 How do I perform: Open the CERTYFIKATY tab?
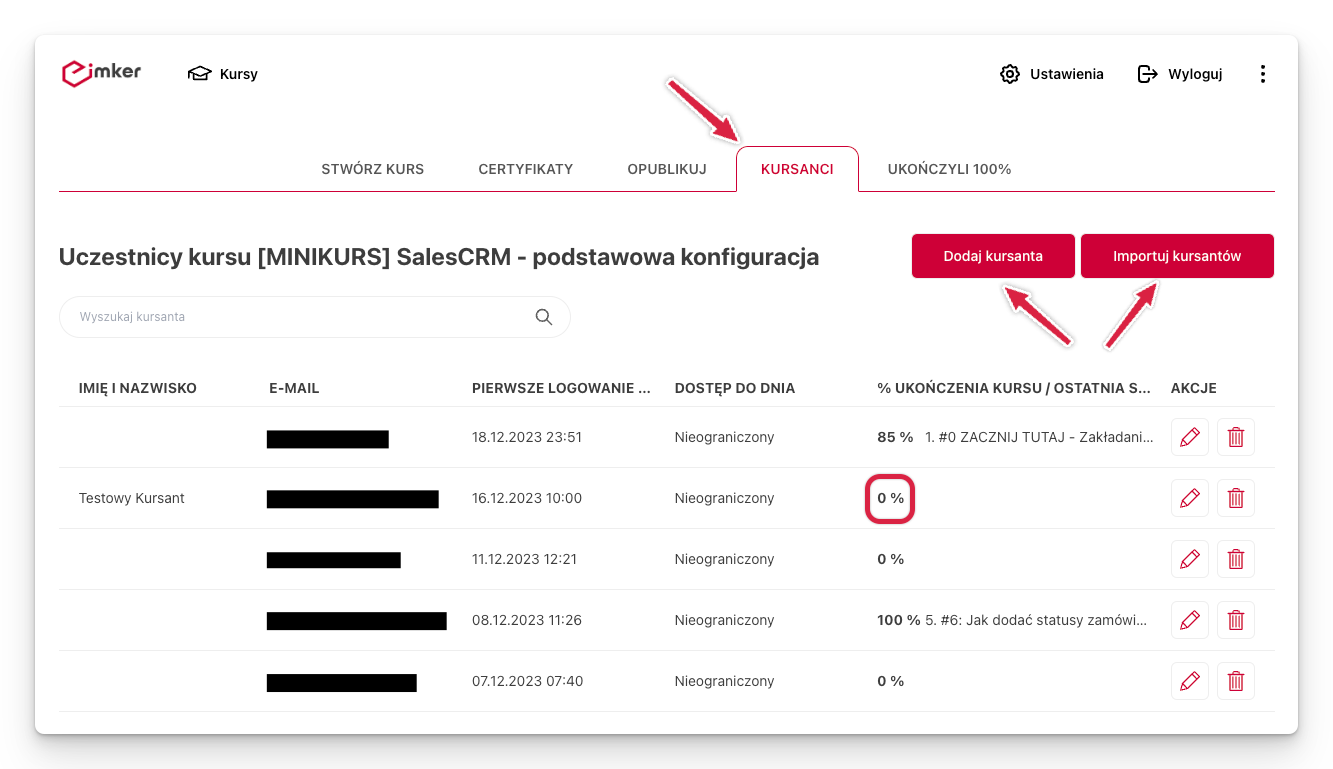pyautogui.click(x=526, y=169)
